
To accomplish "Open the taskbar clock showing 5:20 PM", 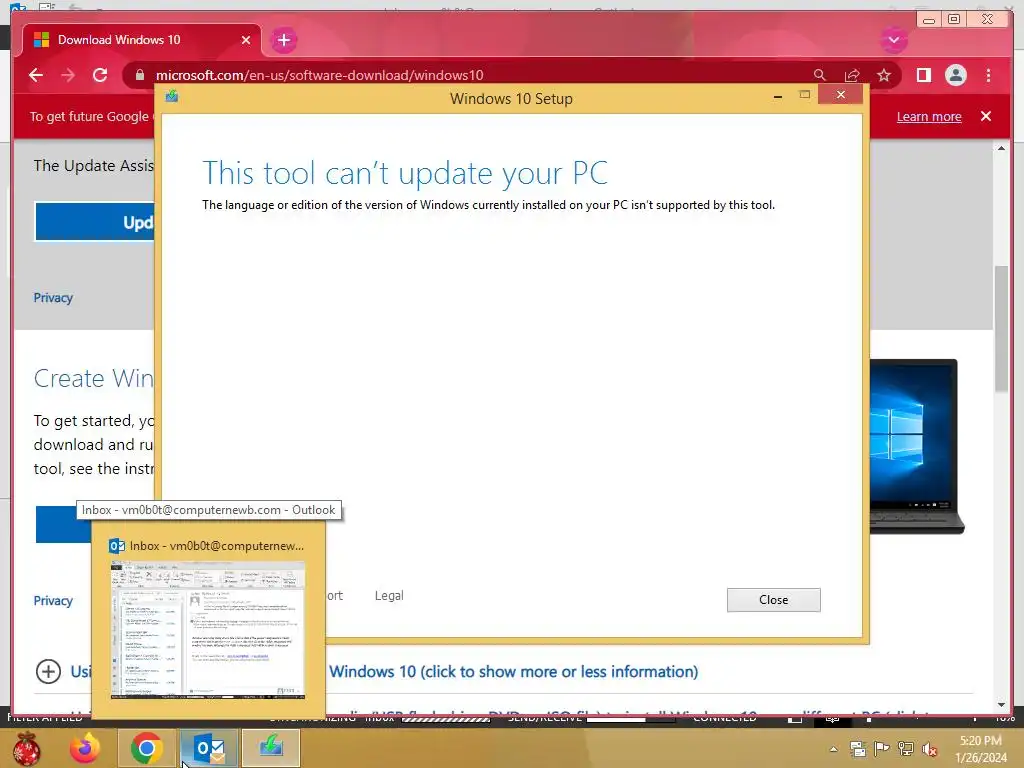I will point(980,749).
